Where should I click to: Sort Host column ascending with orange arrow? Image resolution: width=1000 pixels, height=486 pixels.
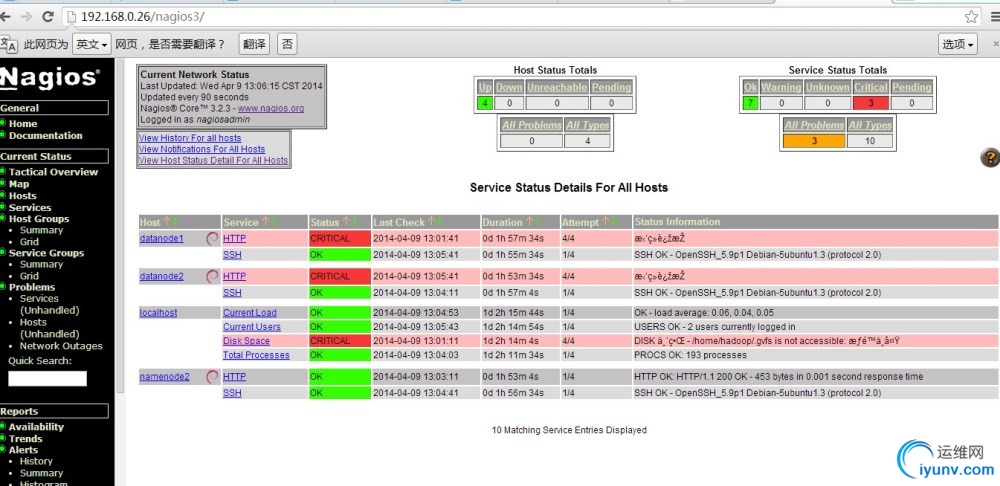tap(167, 221)
